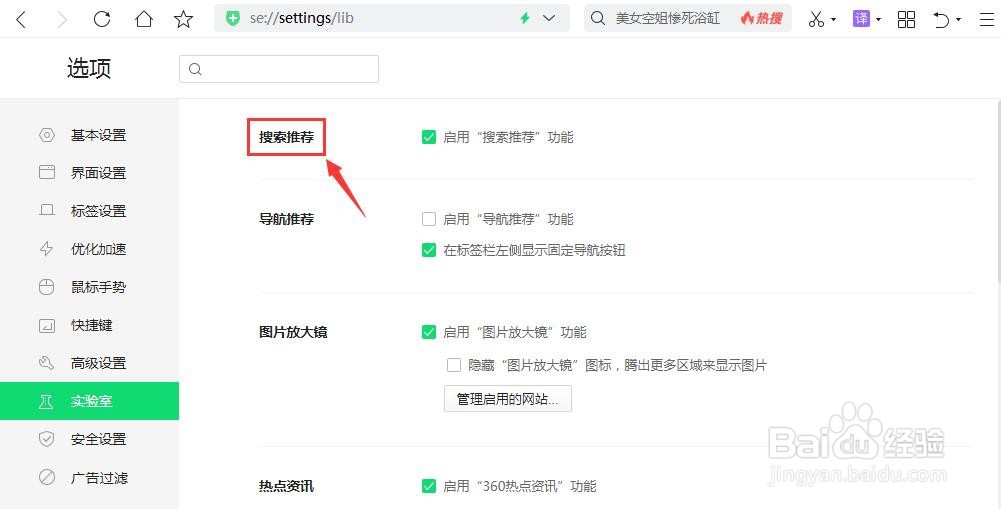Click the 广告过滤 blocked-circle icon
The image size is (1001, 509).
pos(47,477)
